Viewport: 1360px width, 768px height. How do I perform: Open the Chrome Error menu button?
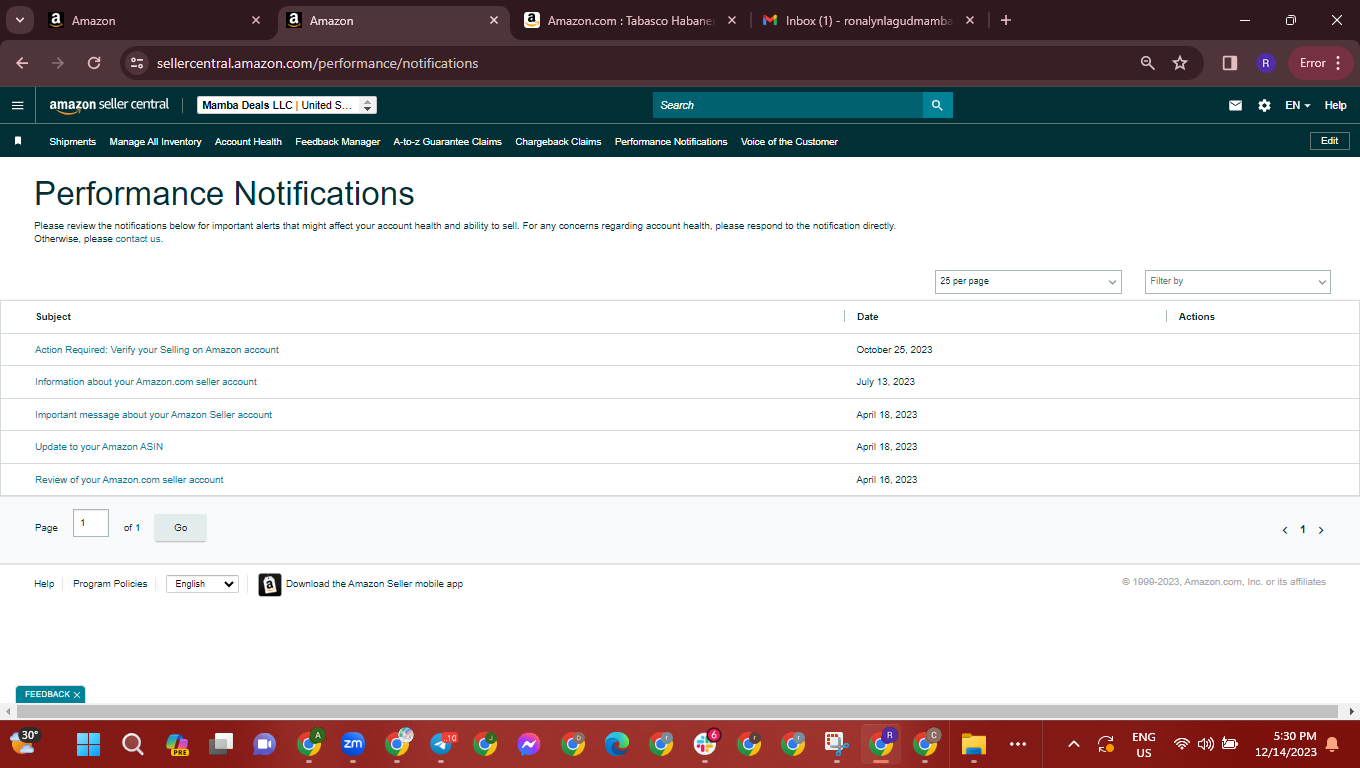tap(1321, 63)
